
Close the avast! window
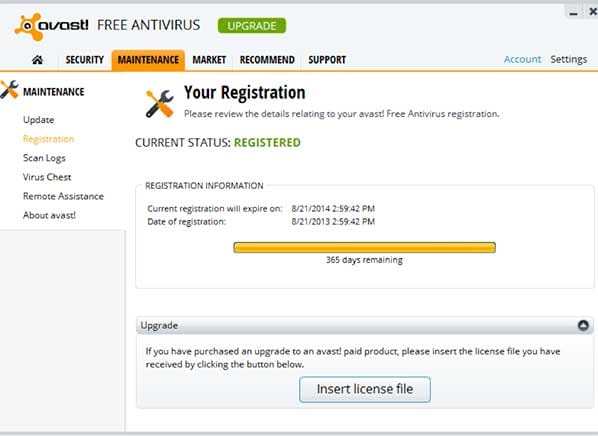[x=592, y=12]
